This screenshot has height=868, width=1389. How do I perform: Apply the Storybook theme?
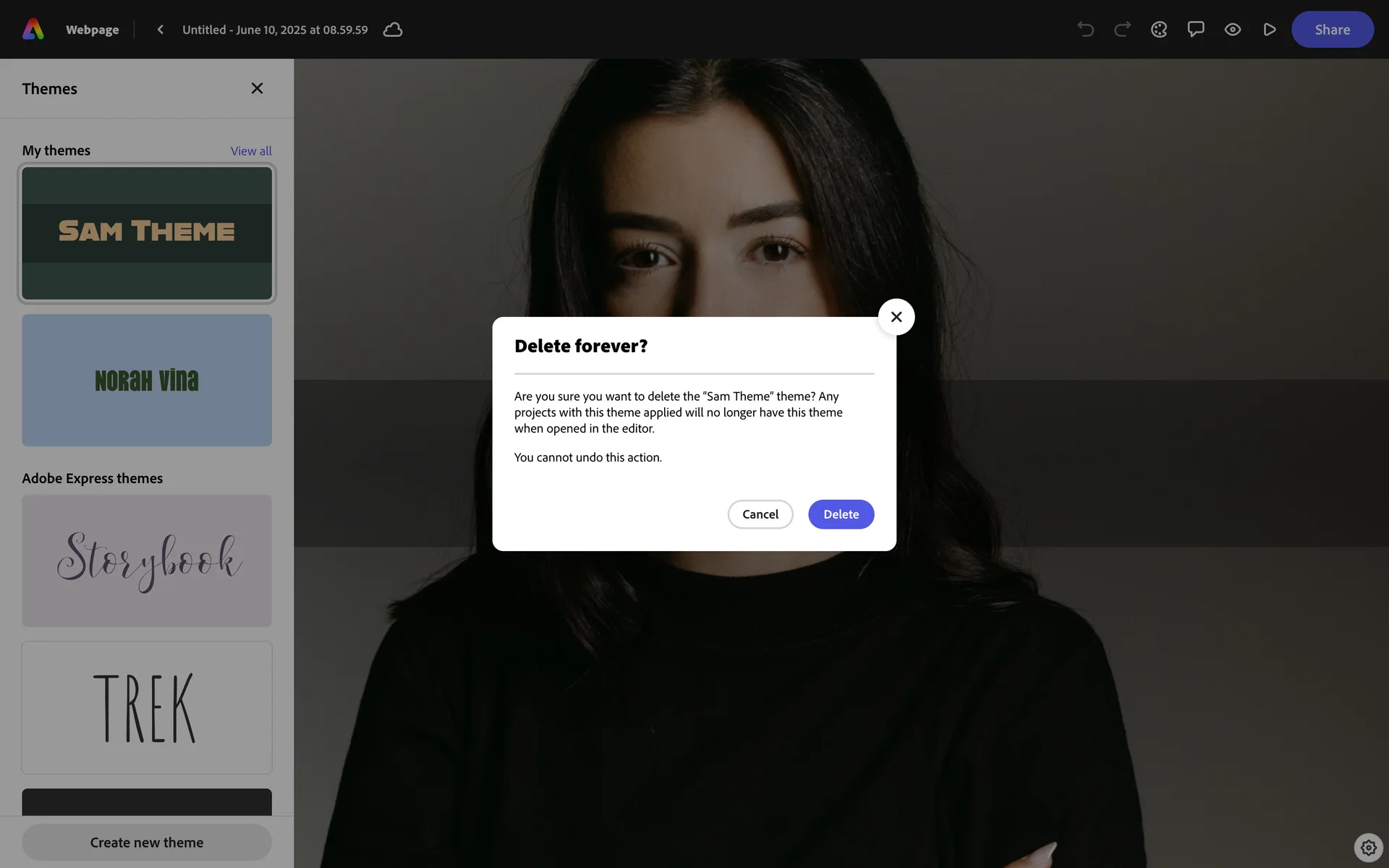point(147,561)
